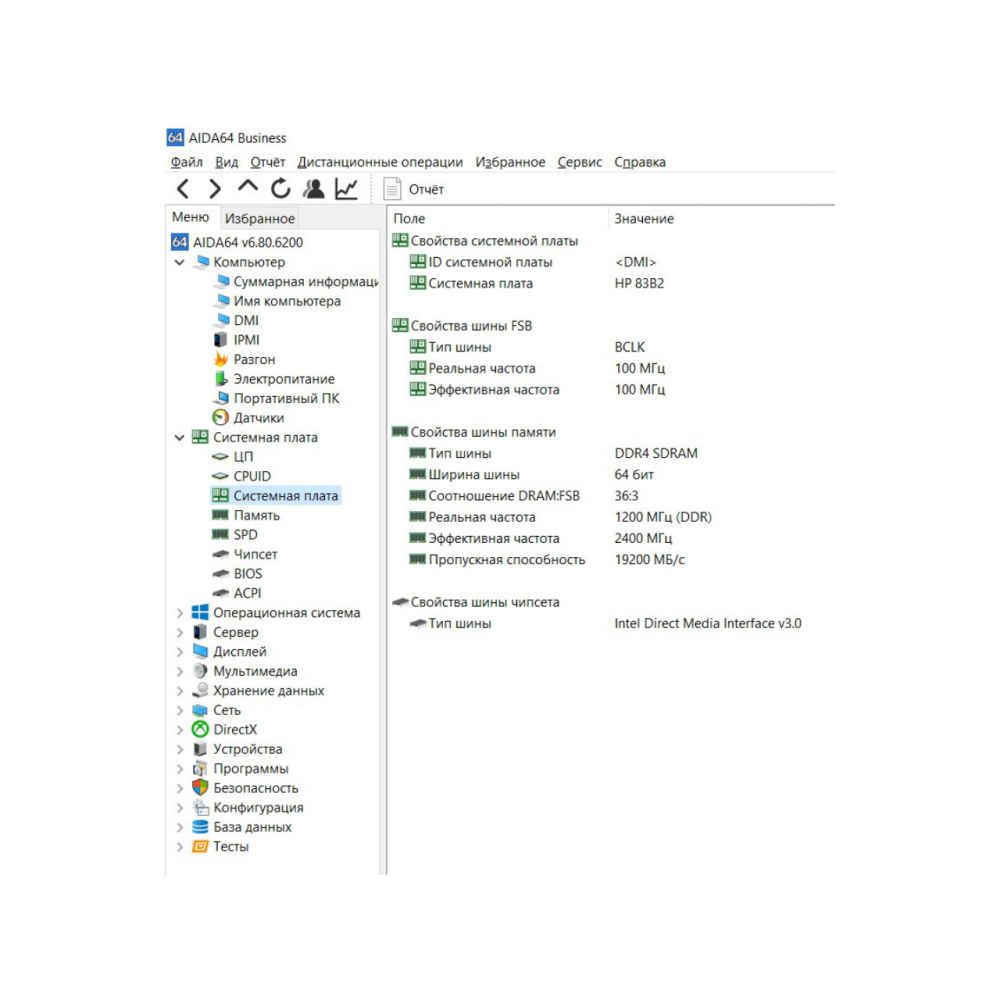Expand the Дисплей node
1000x1000 pixels.
pyautogui.click(x=180, y=652)
